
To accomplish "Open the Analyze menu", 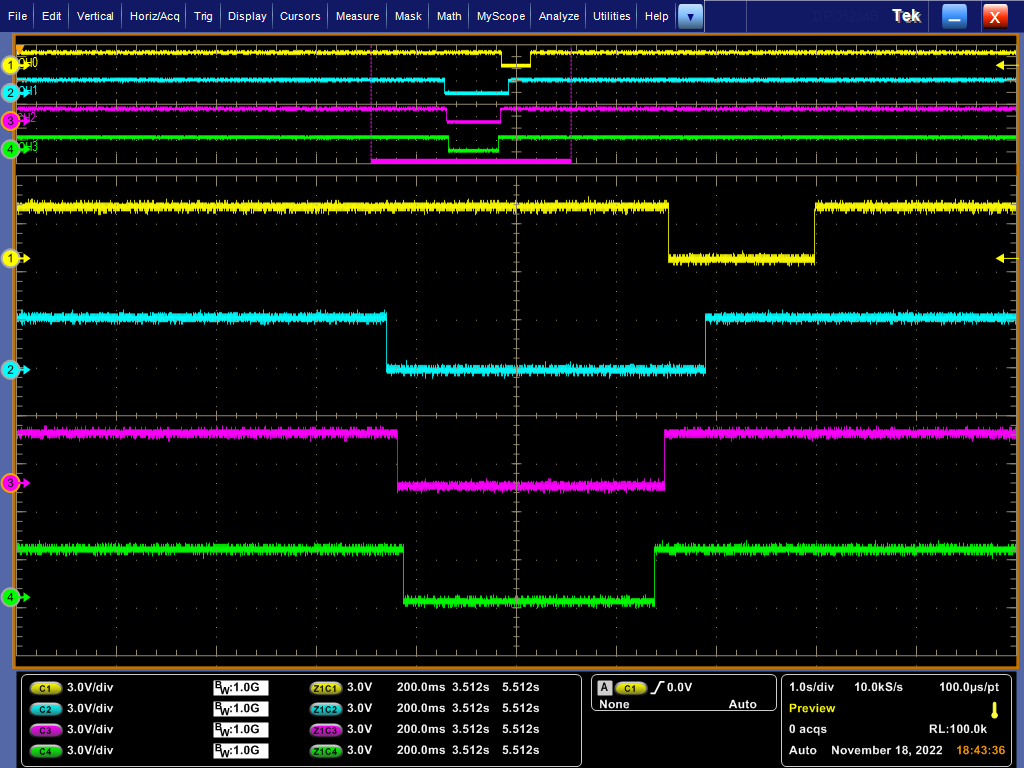I will coord(558,16).
